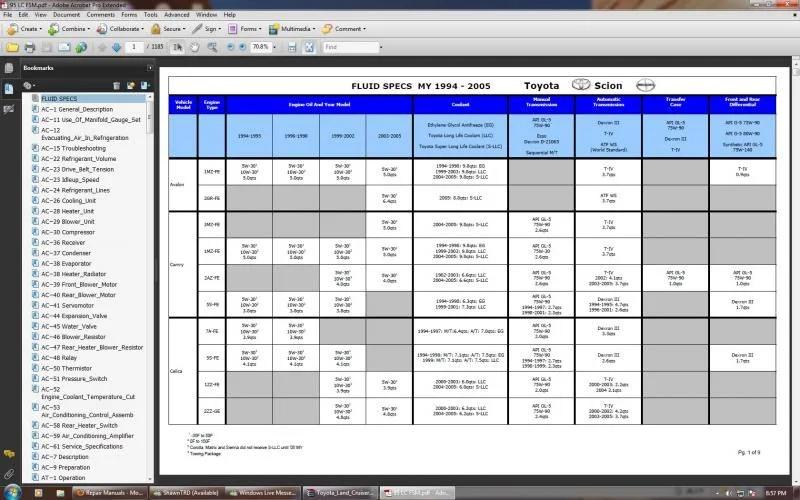The image size is (800, 500).
Task: Click the globe web collaboration icon
Action: click(81, 47)
